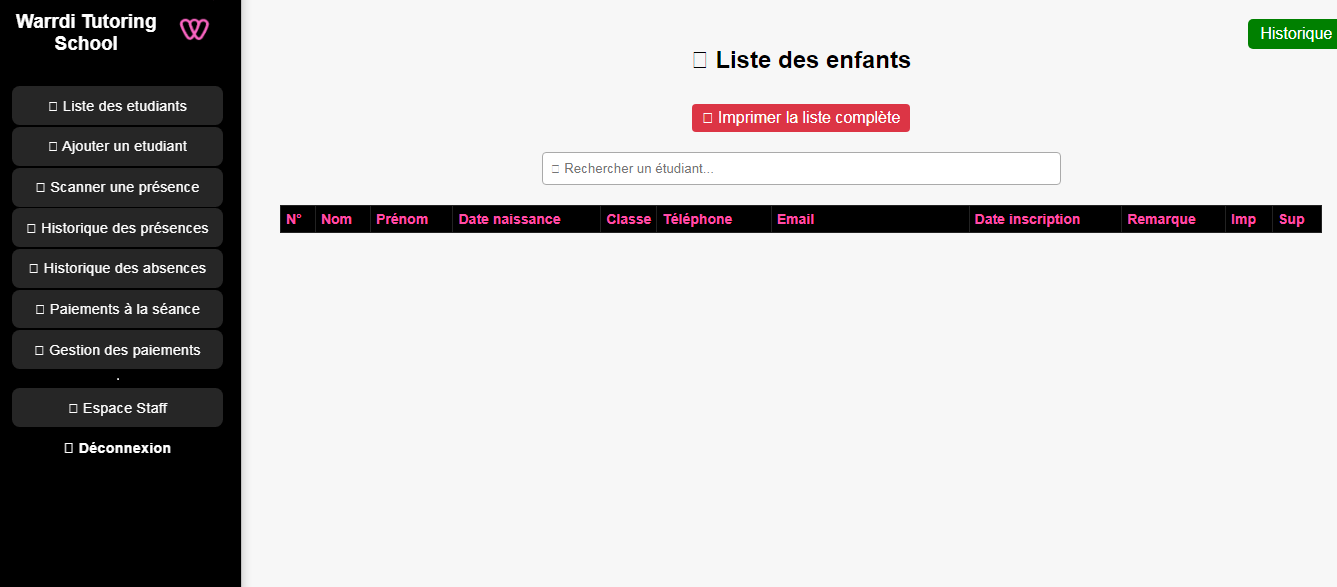Click the Date inscription column header
Screen dimensions: 1337x587
tap(1028, 219)
